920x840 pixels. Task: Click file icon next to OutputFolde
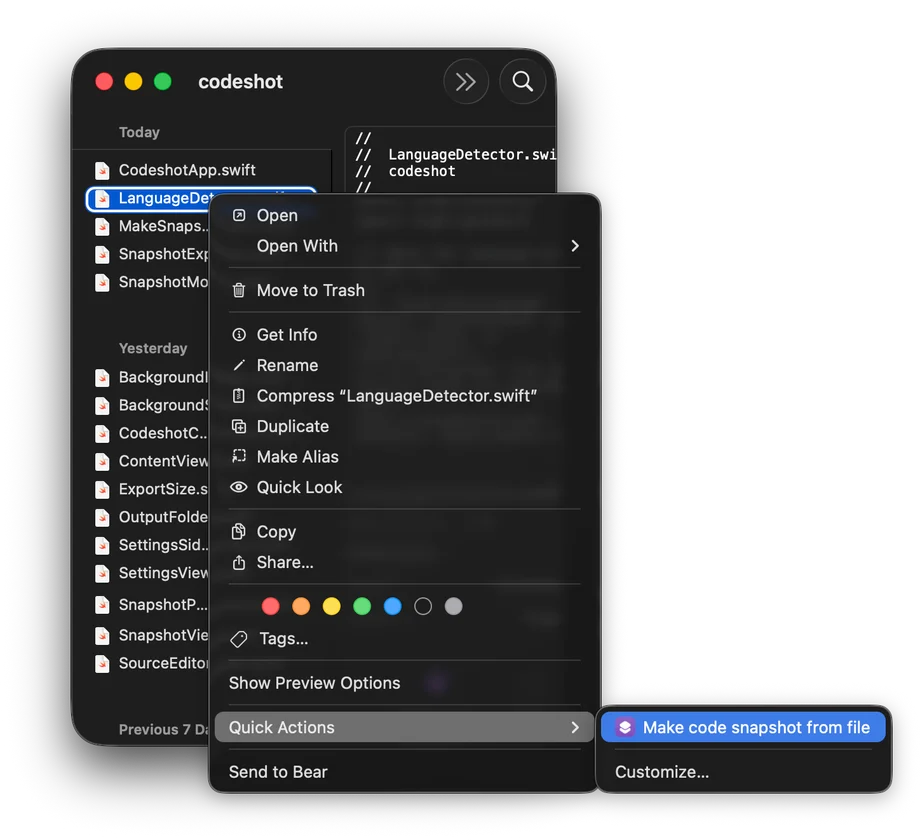pyautogui.click(x=102, y=518)
